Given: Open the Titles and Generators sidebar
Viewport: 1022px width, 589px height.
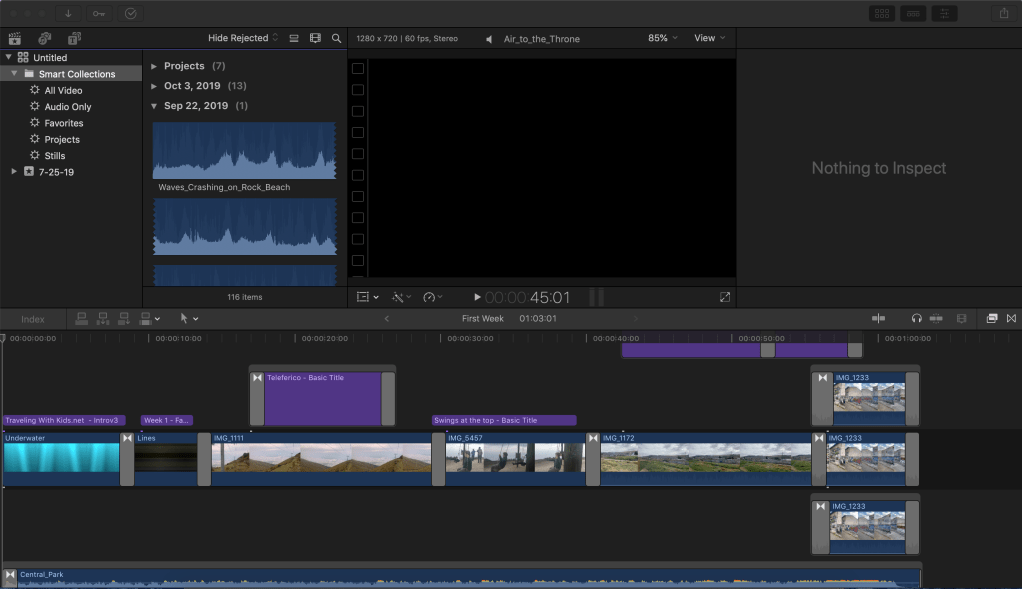Looking at the screenshot, I should coord(75,38).
